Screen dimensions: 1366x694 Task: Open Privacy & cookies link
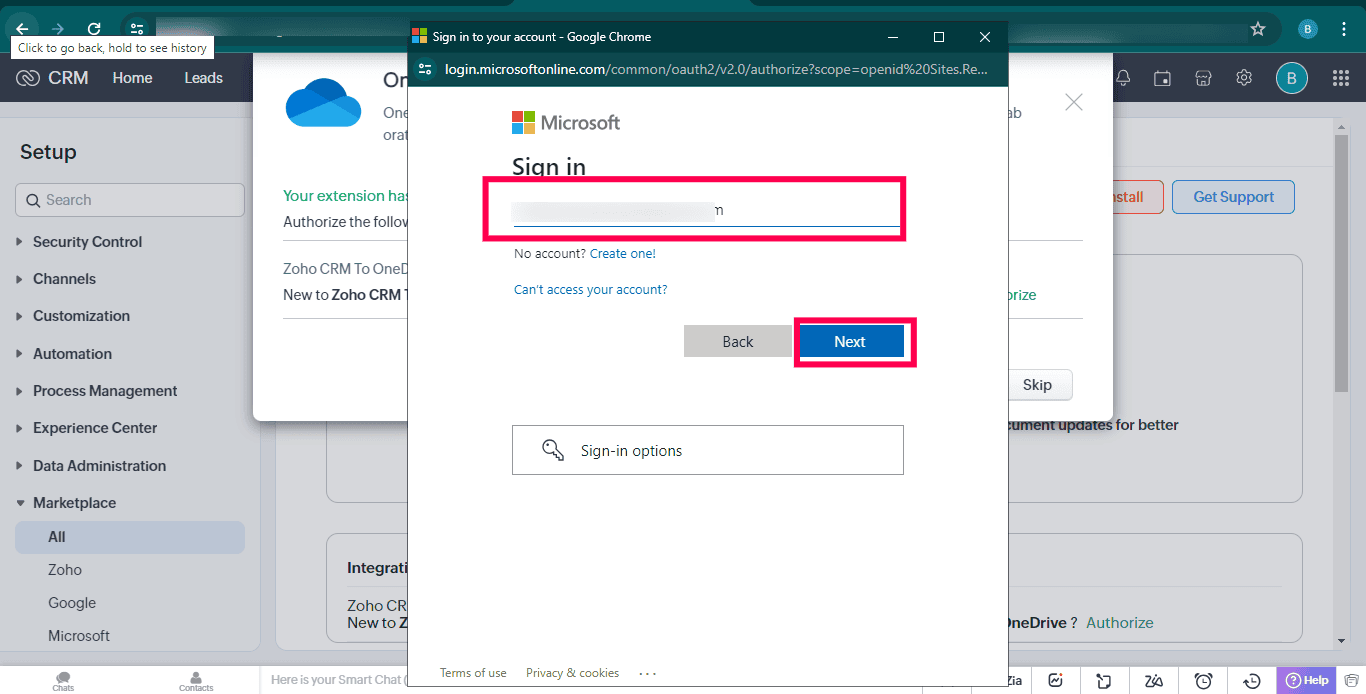click(572, 673)
